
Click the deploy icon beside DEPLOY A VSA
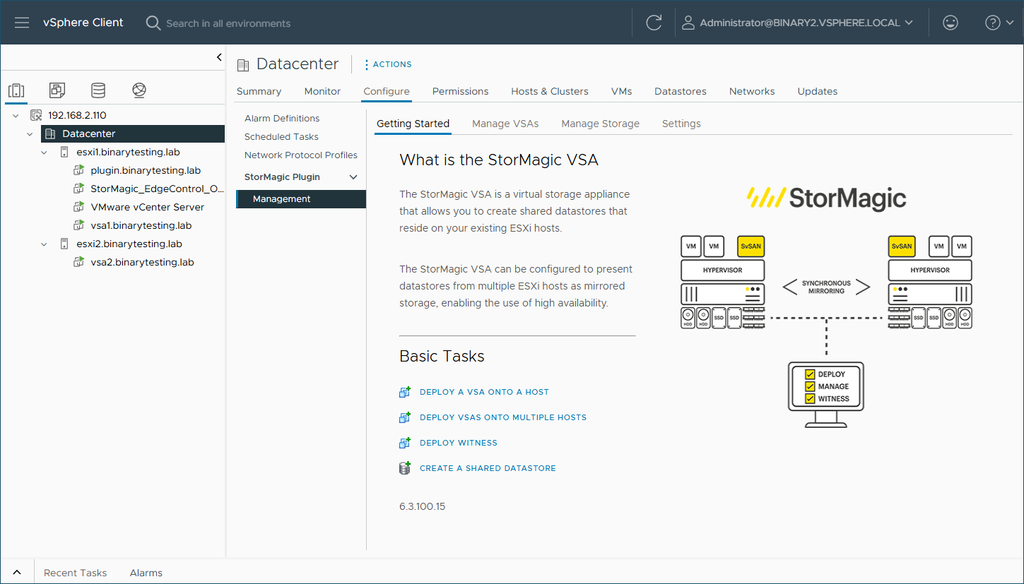[406, 391]
